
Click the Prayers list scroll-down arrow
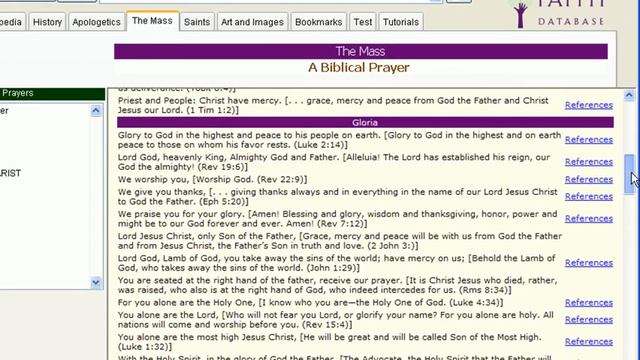pos(96,282)
